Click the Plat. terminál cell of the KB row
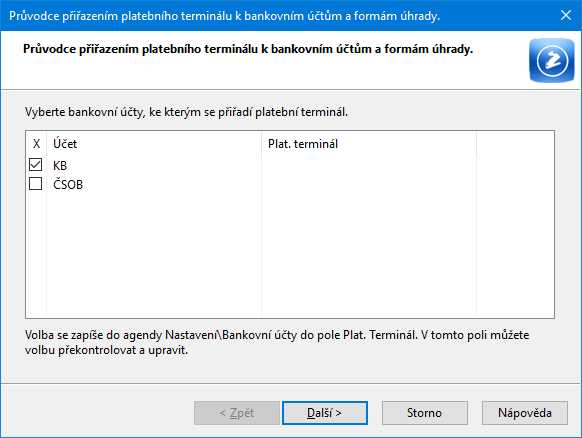This screenshot has height=438, width=582. (x=369, y=165)
